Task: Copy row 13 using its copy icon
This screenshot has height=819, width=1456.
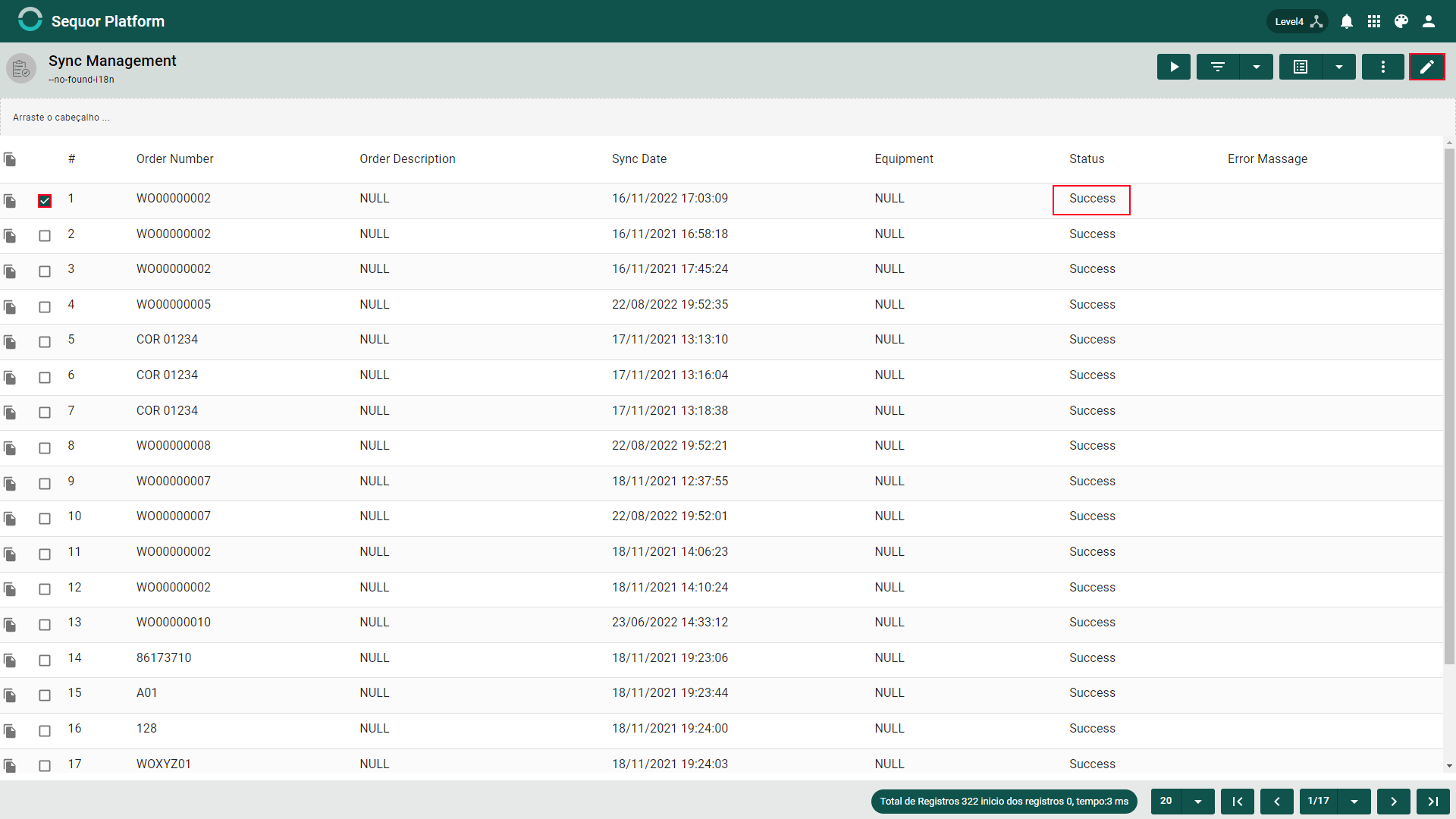Action: point(10,625)
